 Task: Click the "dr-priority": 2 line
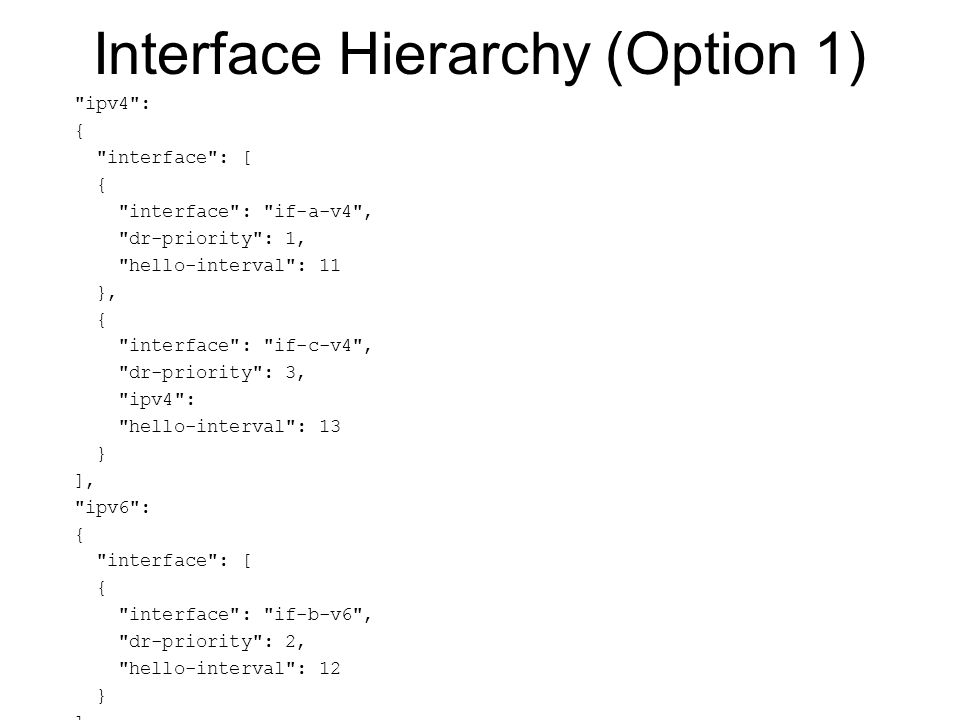pyautogui.click(x=212, y=641)
